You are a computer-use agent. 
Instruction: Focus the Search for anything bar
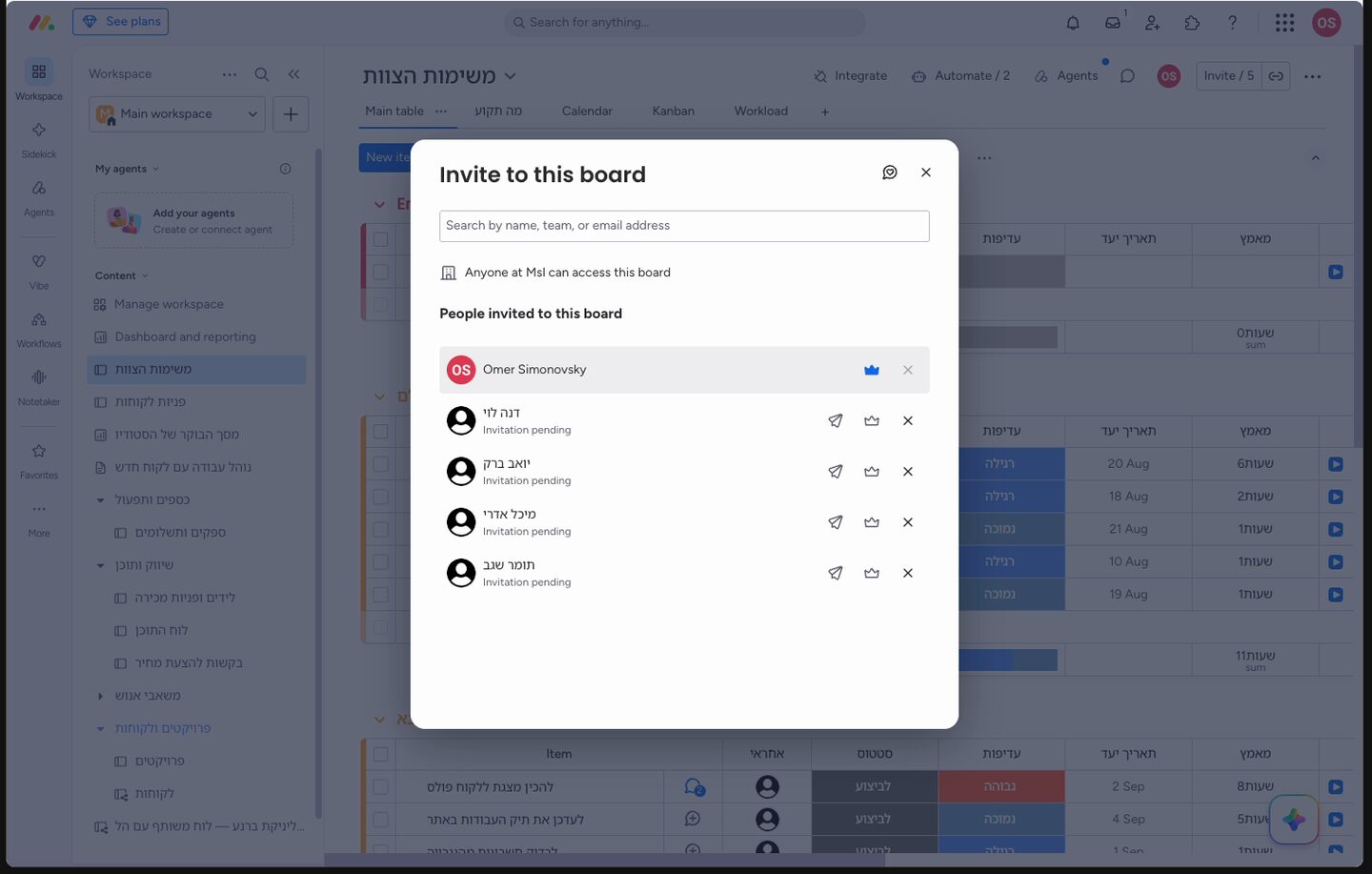tap(684, 23)
